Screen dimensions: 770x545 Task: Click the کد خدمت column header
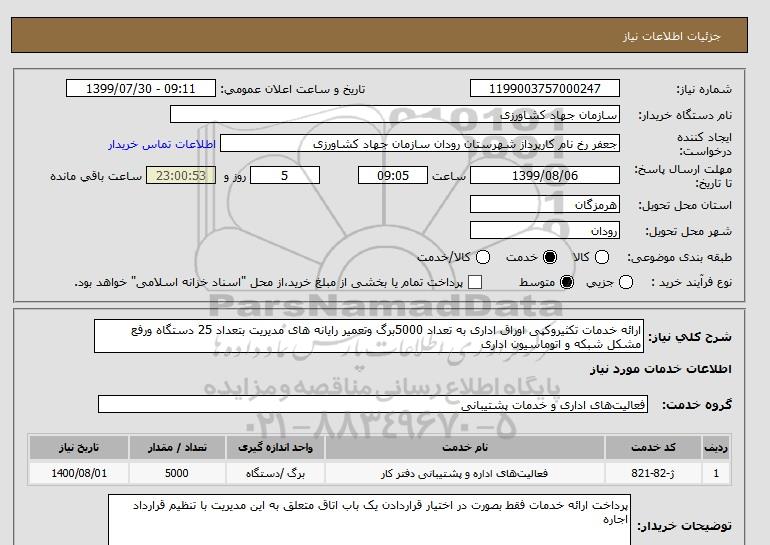tap(653, 447)
